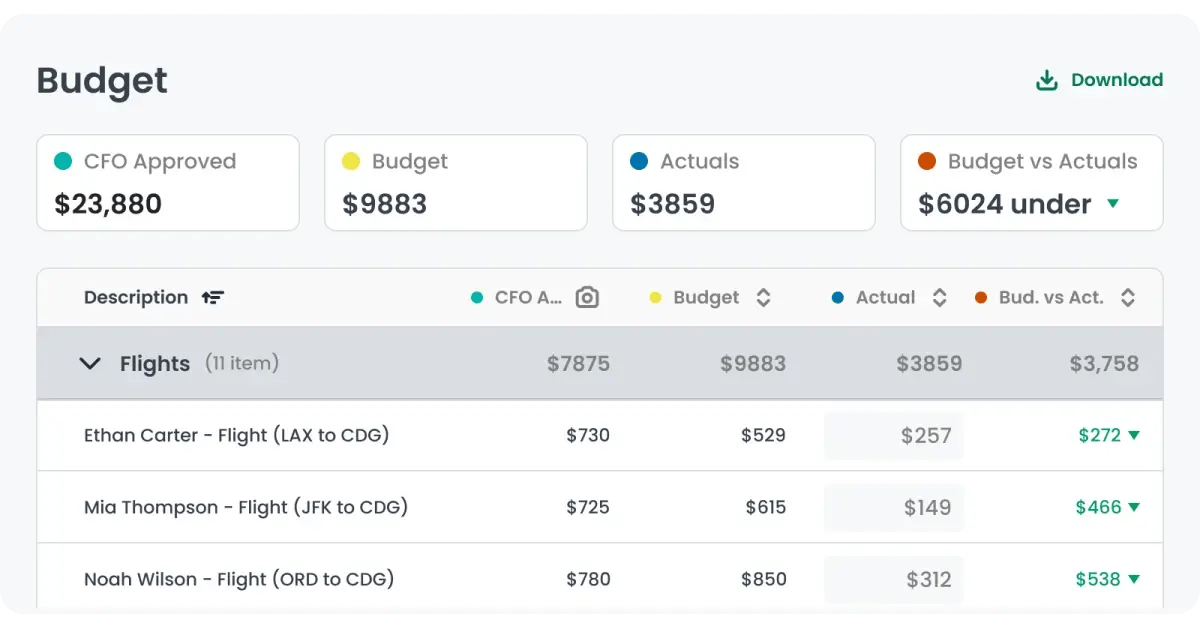The width and height of the screenshot is (1200, 628).
Task: Click the teal CFO Approved color dot
Action: click(x=63, y=161)
